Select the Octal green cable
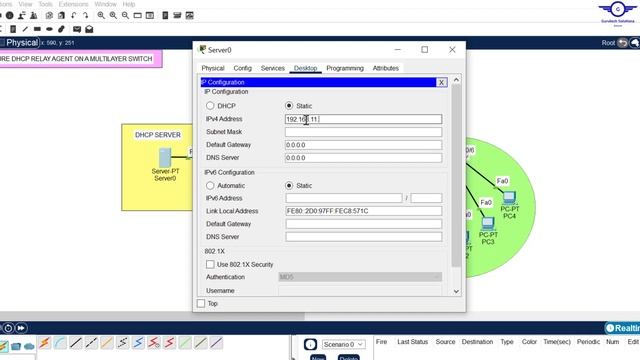Image resolution: width=640 pixels, height=360 pixels. tap(185, 343)
